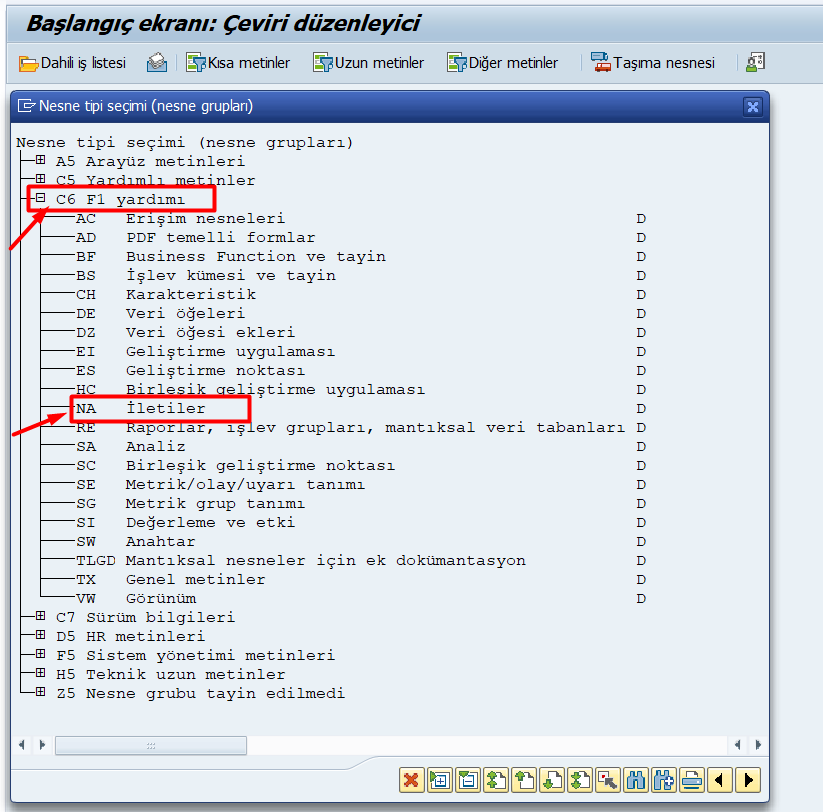Viewport: 823px width, 812px height.
Task: Go to next page with single down arrow
Action: [552, 781]
